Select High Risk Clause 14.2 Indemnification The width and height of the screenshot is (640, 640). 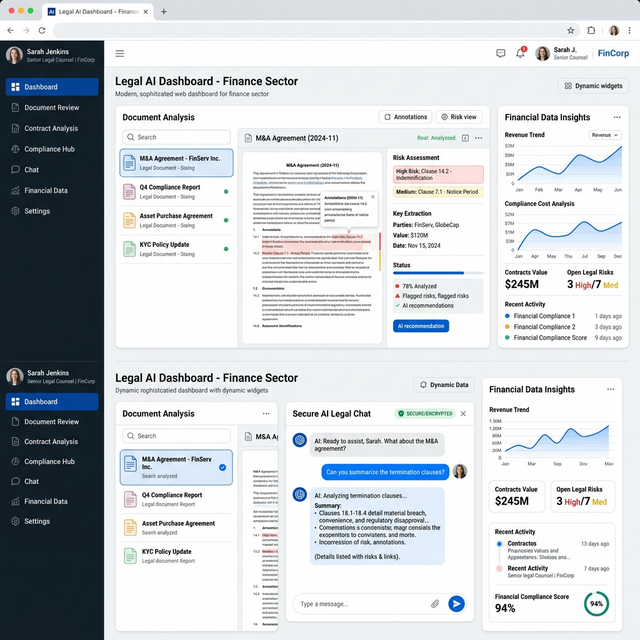pyautogui.click(x=438, y=174)
